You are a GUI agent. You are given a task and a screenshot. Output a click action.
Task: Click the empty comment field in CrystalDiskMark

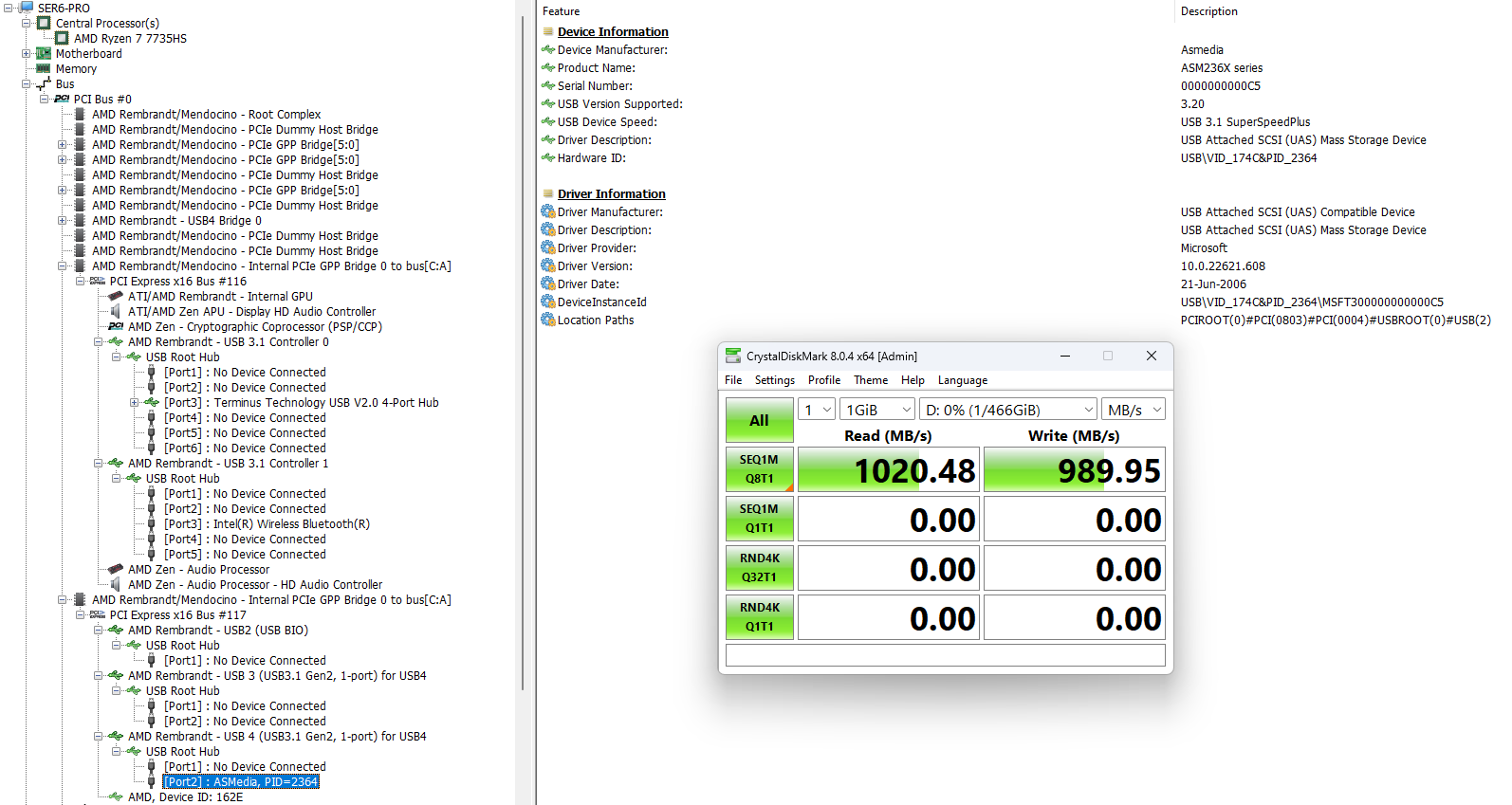coord(945,655)
